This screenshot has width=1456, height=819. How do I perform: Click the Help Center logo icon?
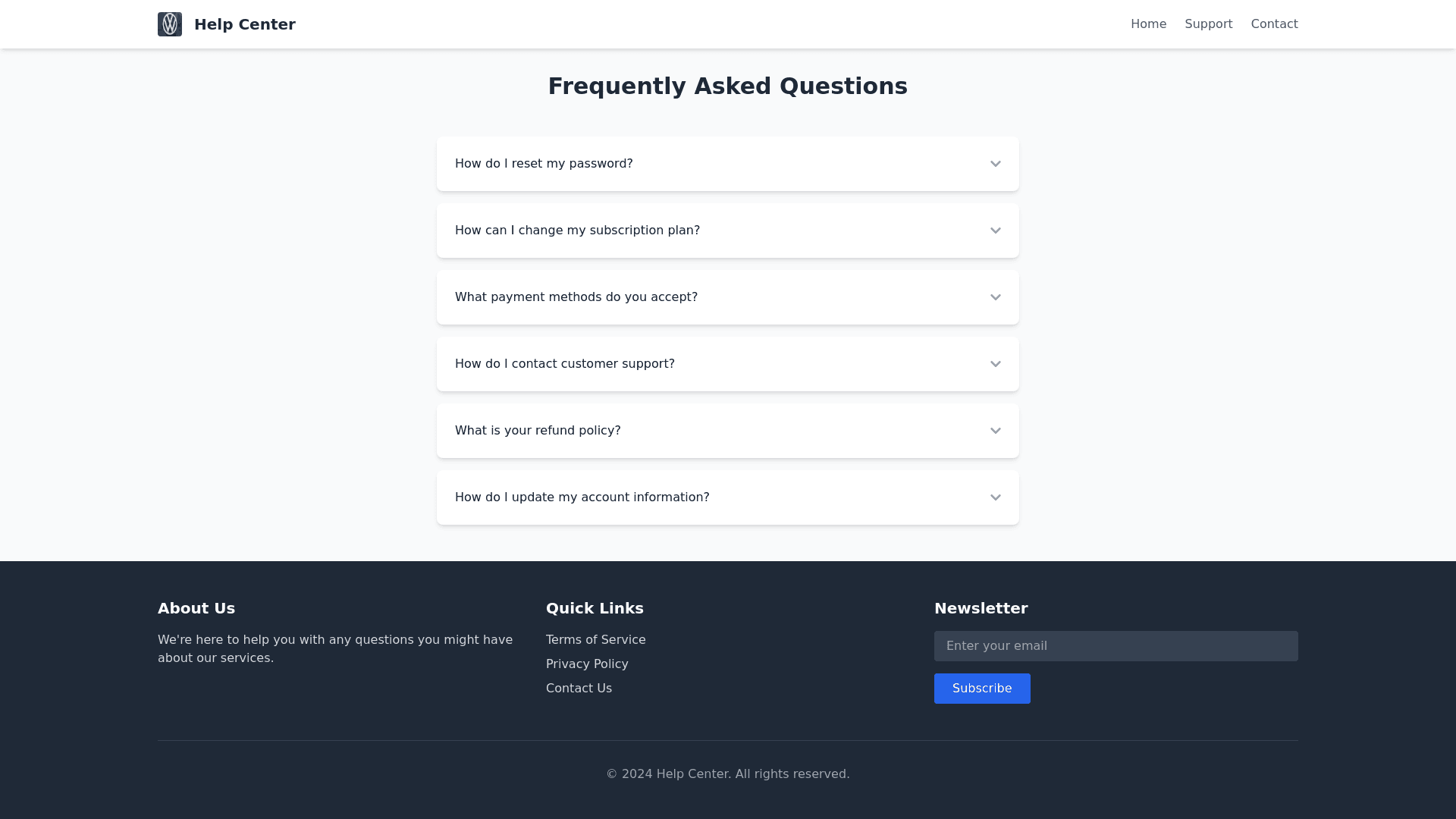(170, 24)
